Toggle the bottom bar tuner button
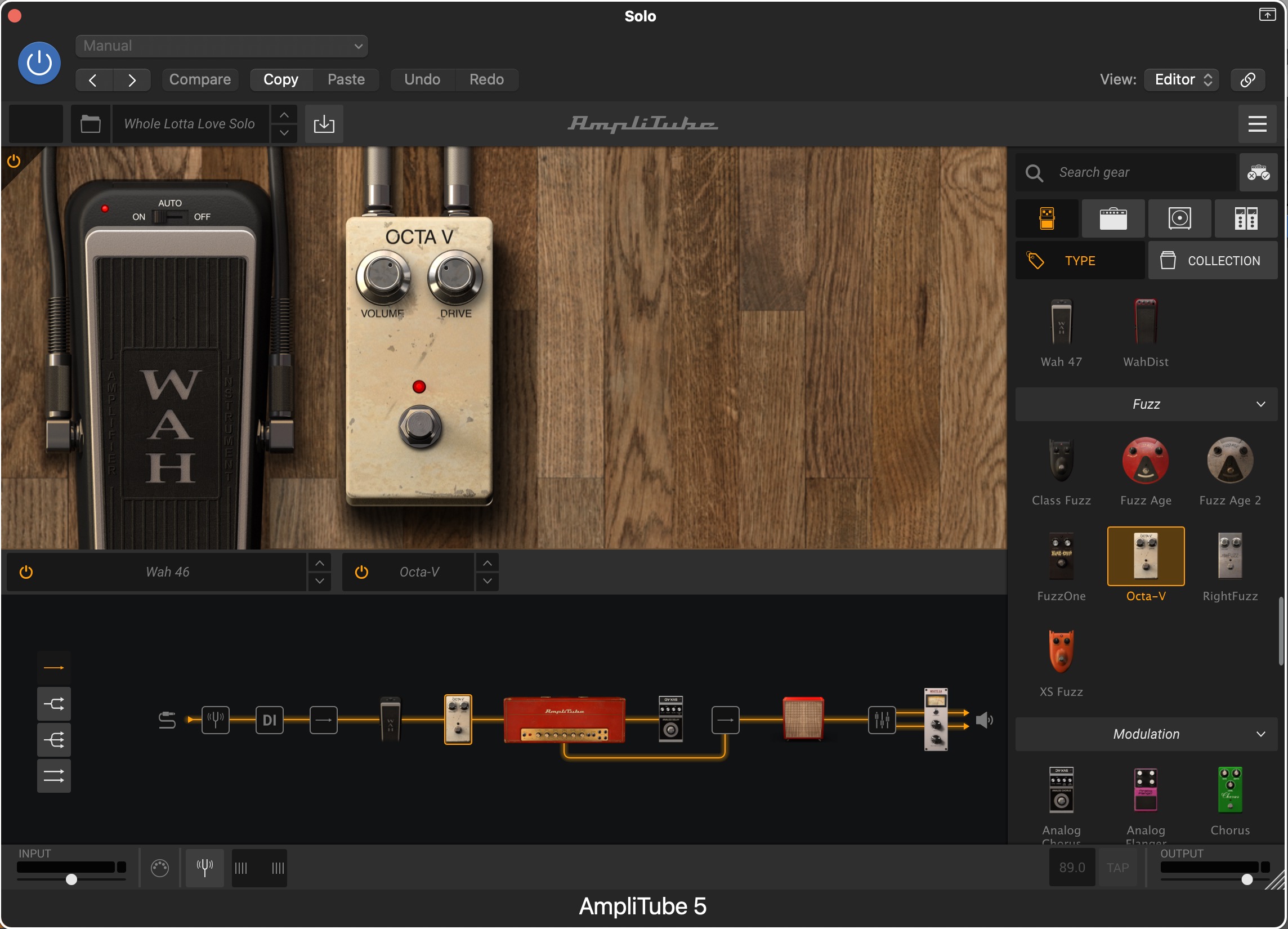The width and height of the screenshot is (1288, 929). tap(204, 868)
